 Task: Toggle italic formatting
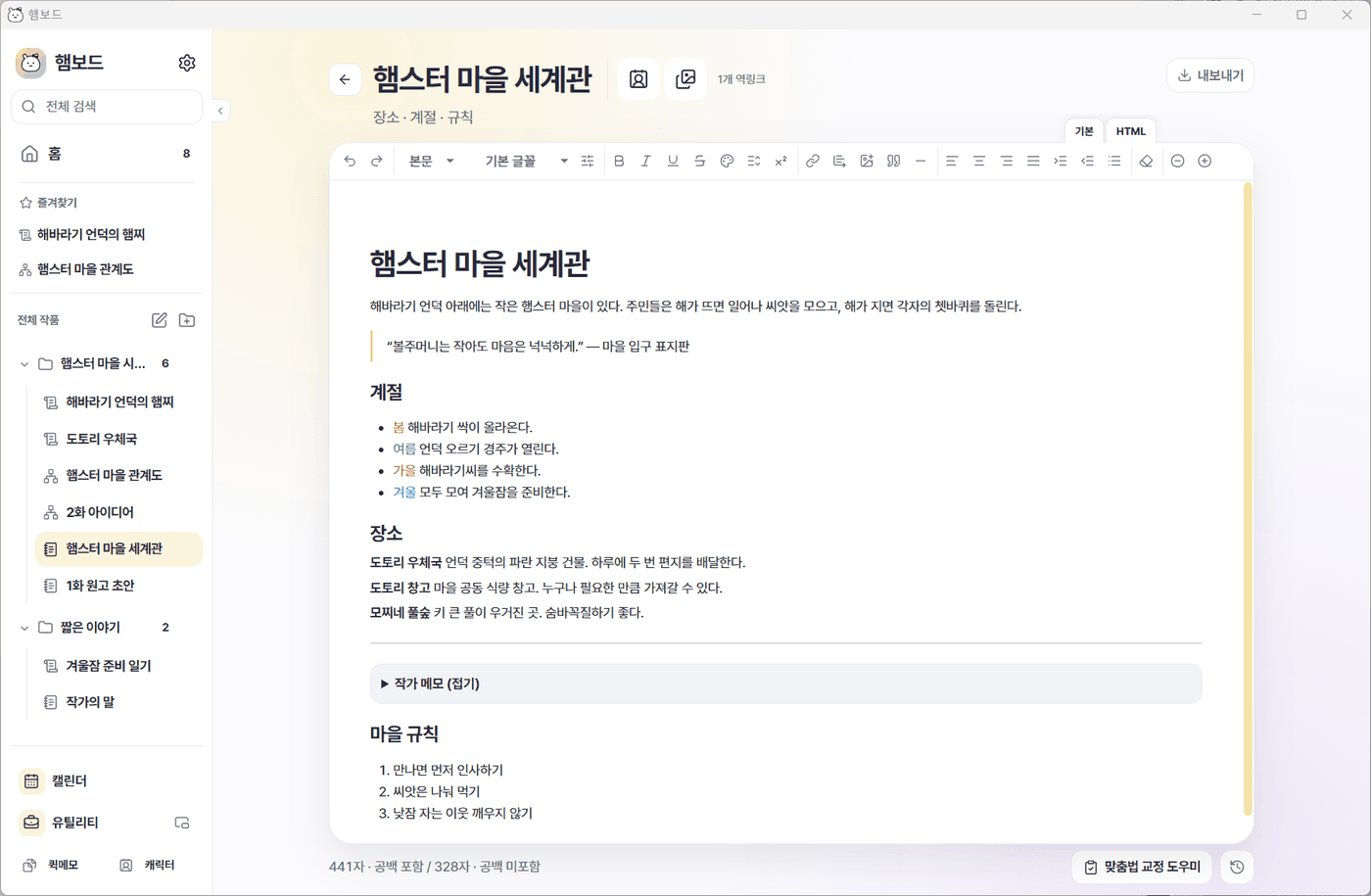[645, 162]
